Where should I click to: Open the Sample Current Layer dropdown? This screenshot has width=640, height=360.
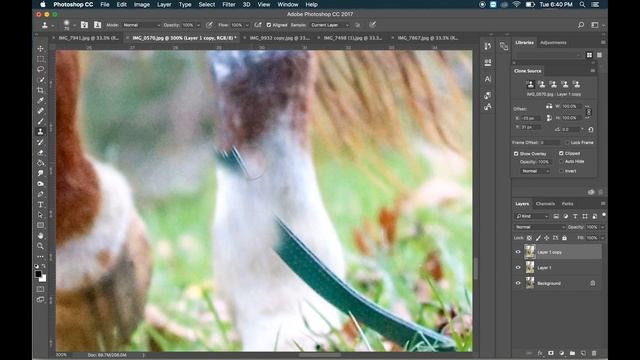pyautogui.click(x=330, y=25)
